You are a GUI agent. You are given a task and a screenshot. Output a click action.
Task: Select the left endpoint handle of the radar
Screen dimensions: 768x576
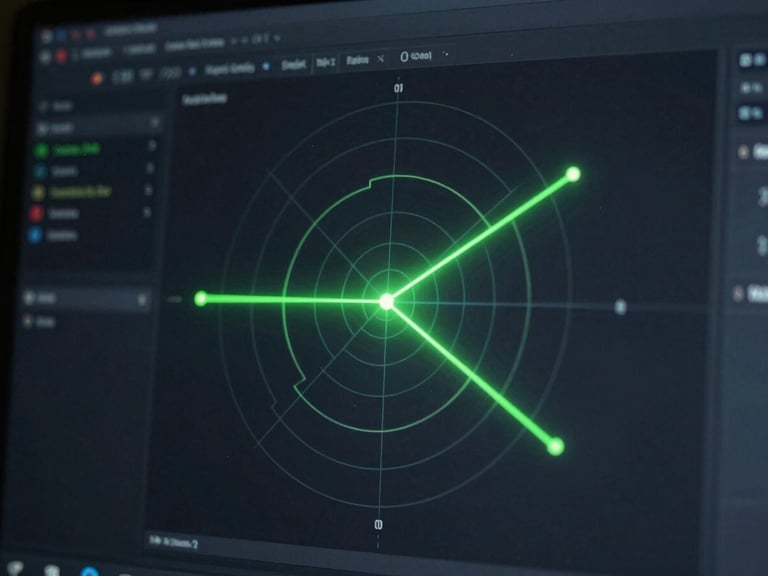200,298
